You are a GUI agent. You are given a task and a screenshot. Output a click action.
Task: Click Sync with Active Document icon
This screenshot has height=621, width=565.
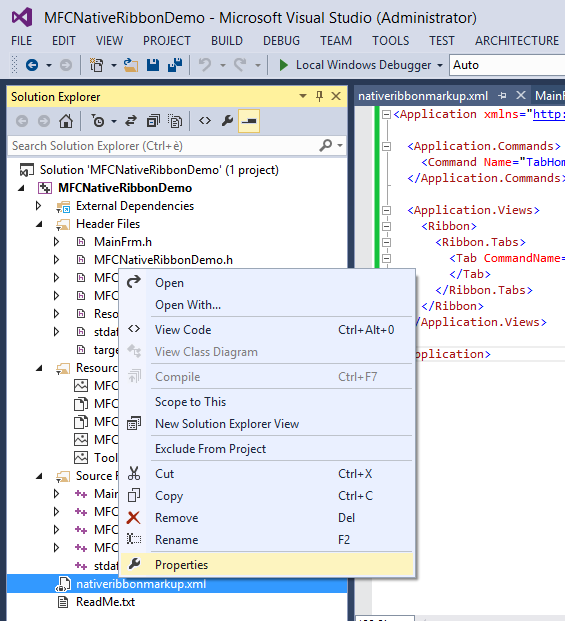pos(131,121)
